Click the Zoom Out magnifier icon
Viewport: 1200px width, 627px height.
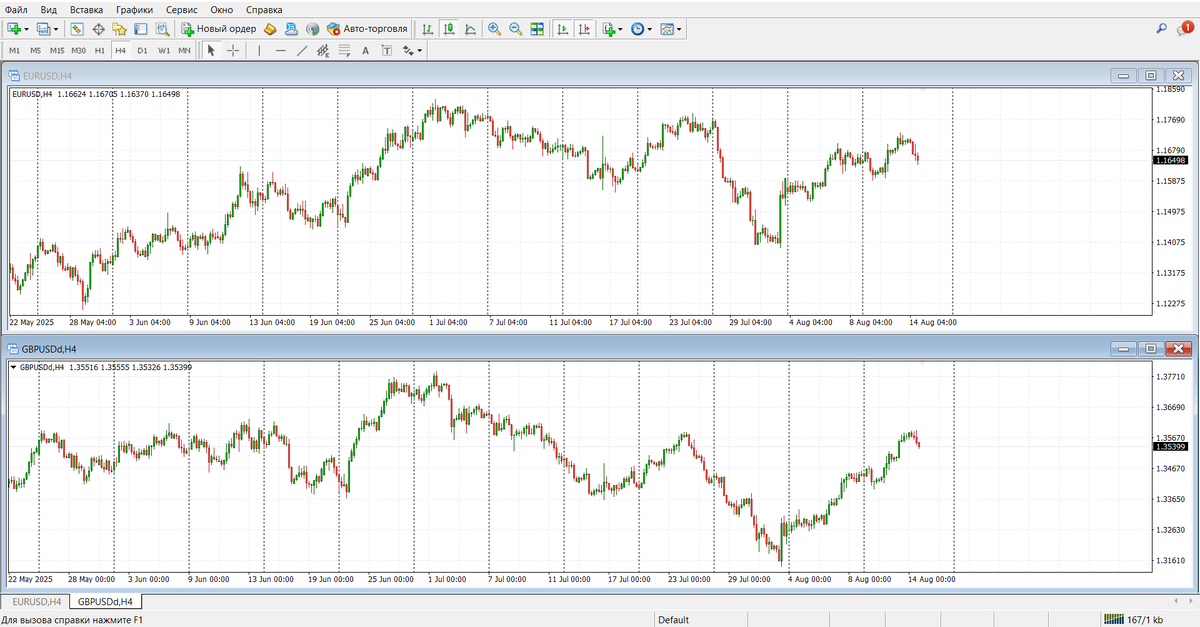(515, 29)
